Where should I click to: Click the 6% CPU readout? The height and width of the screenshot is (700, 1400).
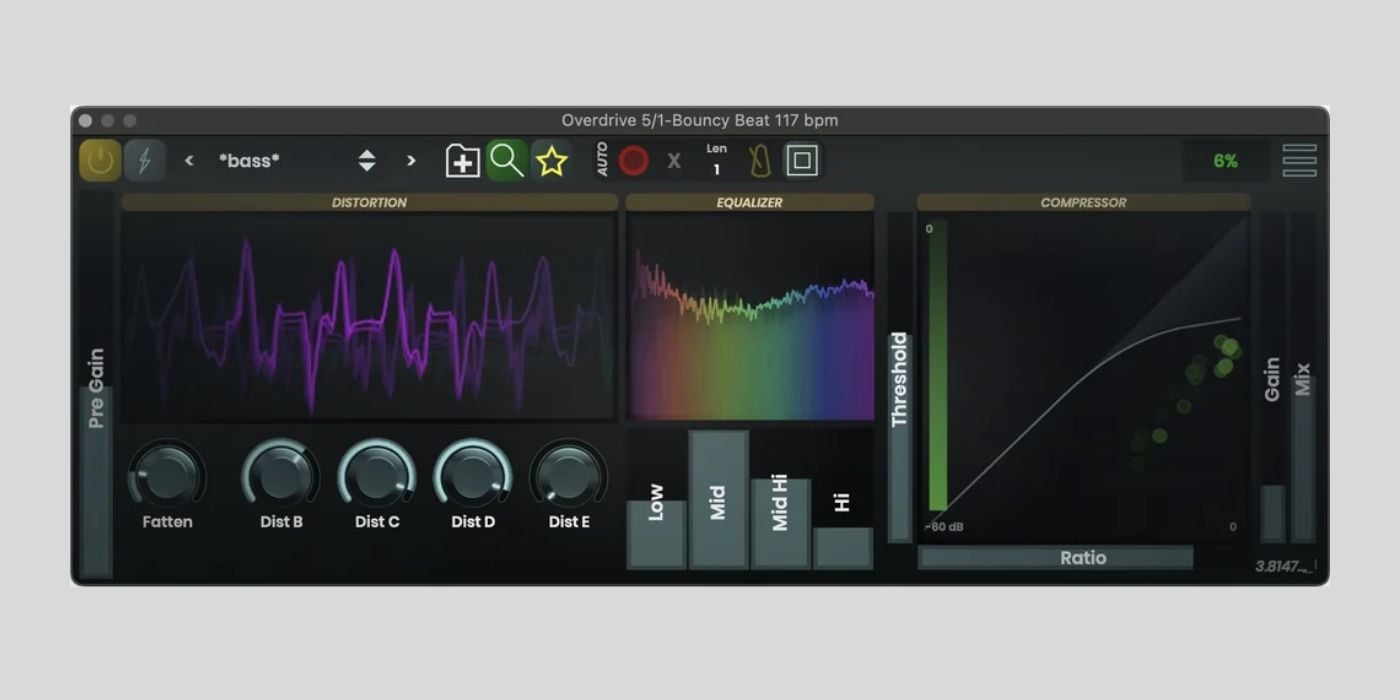click(1226, 161)
